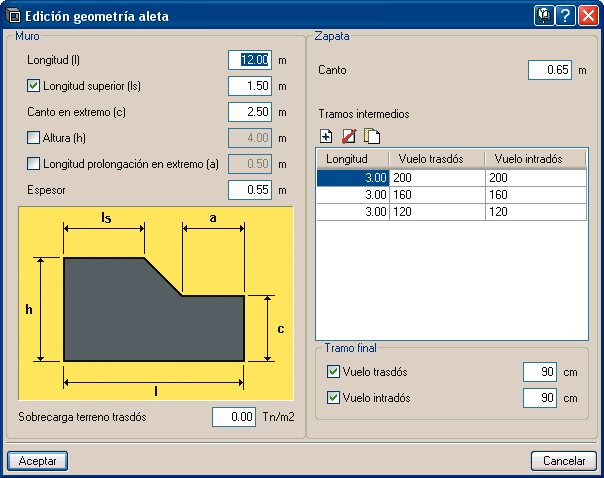
Task: Click the Aceptar button
Action: pyautogui.click(x=37, y=461)
